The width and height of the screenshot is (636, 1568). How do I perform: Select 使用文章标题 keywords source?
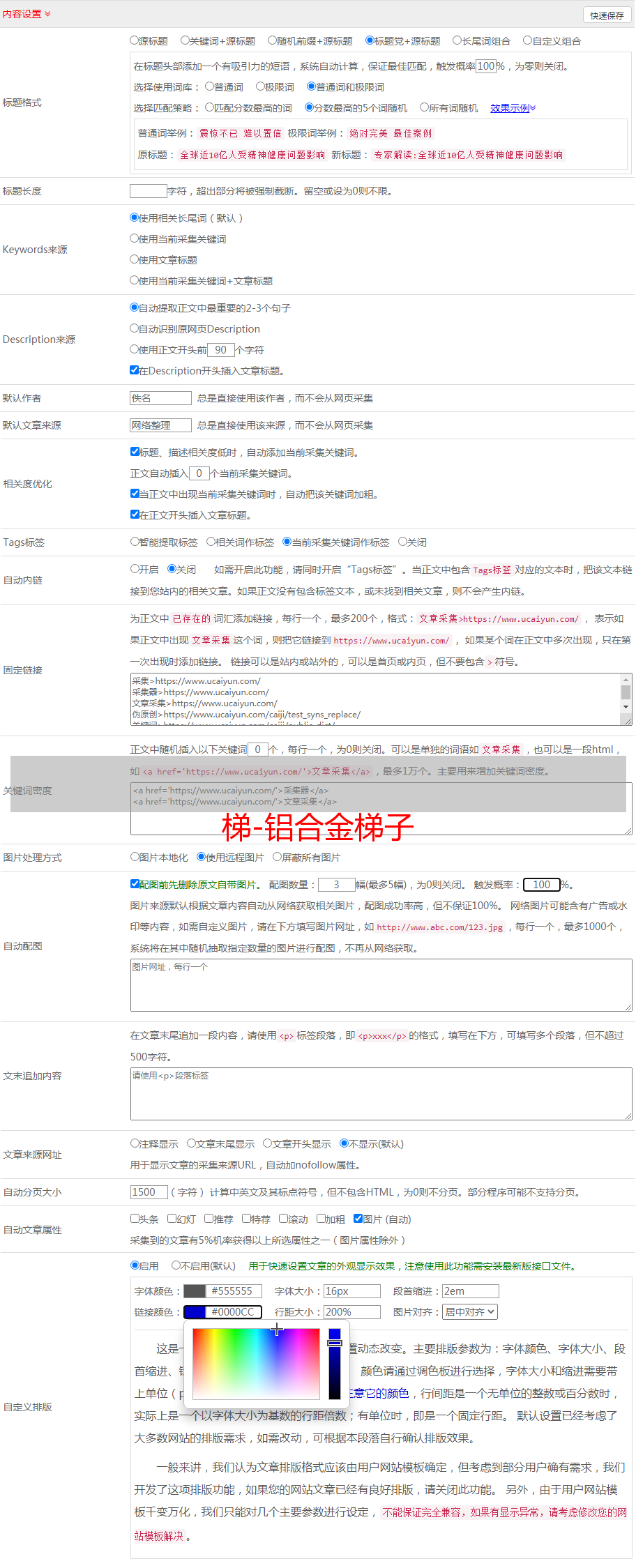[135, 259]
